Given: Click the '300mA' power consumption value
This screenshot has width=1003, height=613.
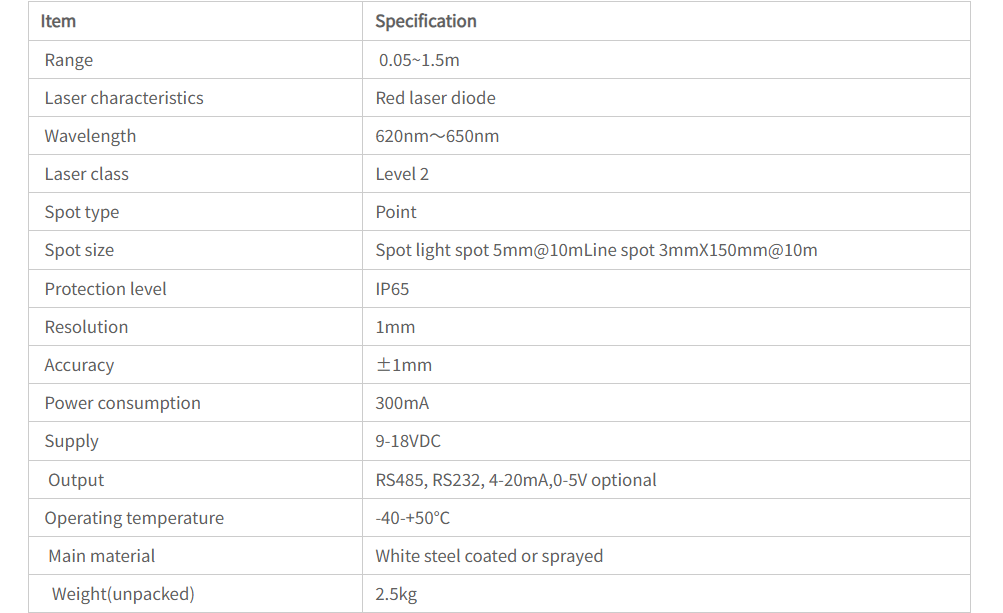Looking at the screenshot, I should [402, 403].
